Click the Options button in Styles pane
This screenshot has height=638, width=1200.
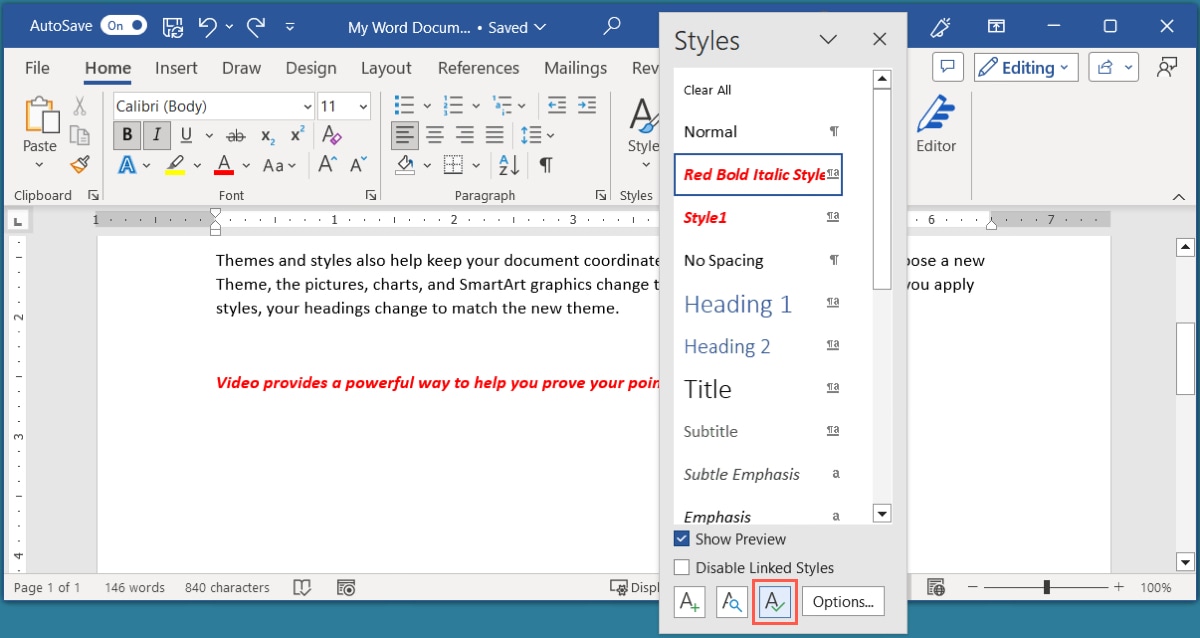843,601
